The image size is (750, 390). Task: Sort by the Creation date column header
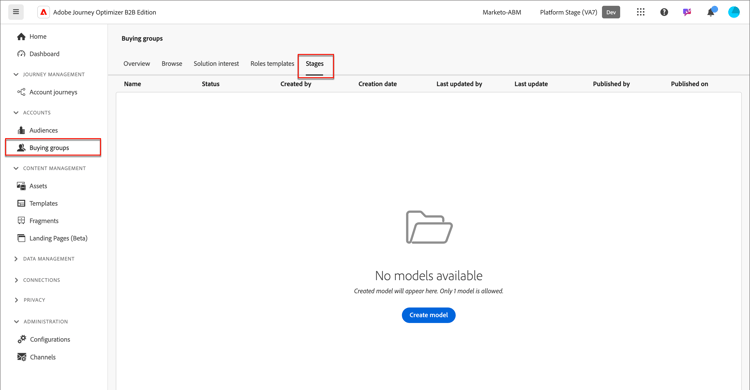click(377, 84)
